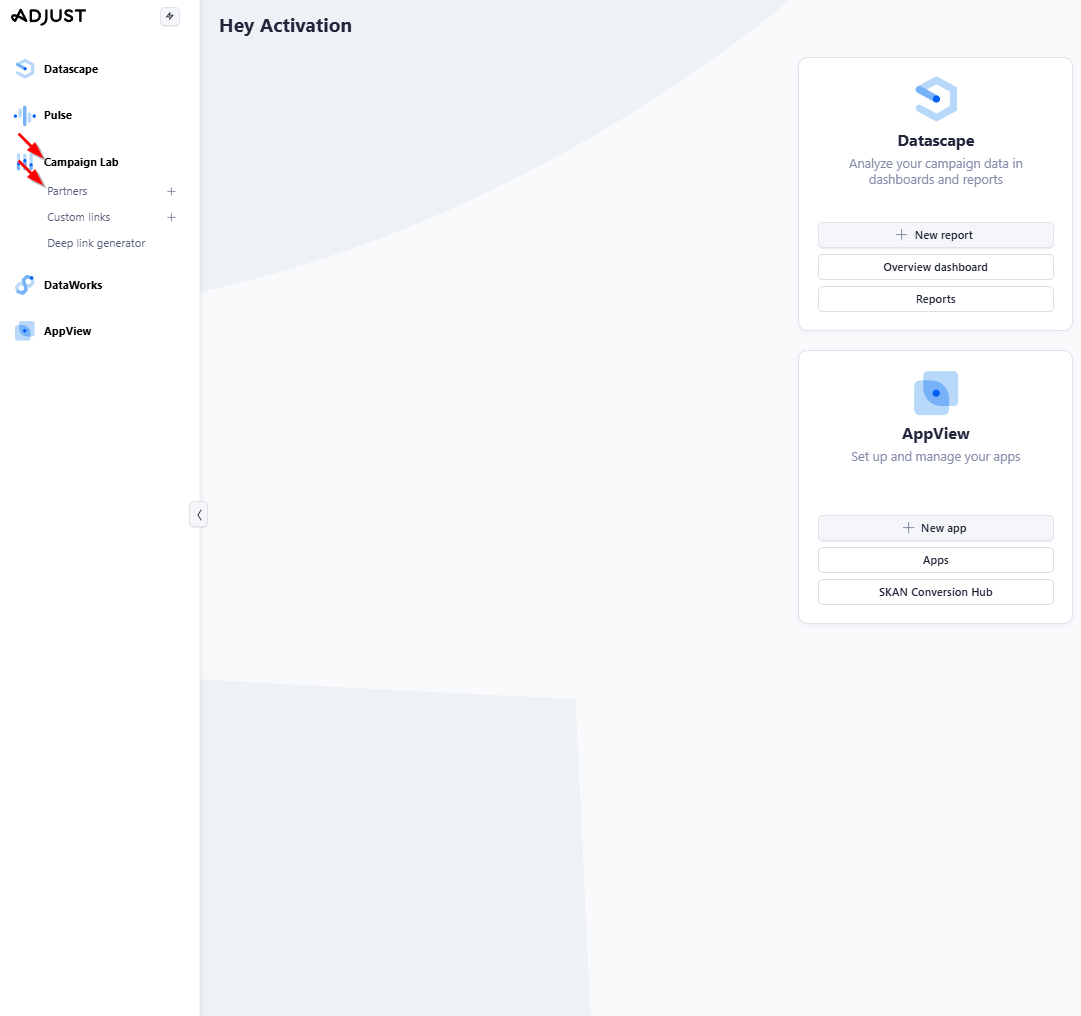The height and width of the screenshot is (1016, 1081).
Task: Click the Datascape card heading
Action: [936, 141]
